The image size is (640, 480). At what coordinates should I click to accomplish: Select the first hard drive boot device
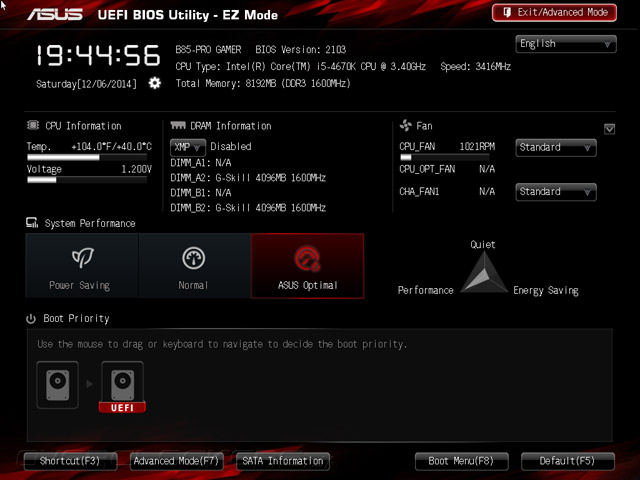coord(58,385)
